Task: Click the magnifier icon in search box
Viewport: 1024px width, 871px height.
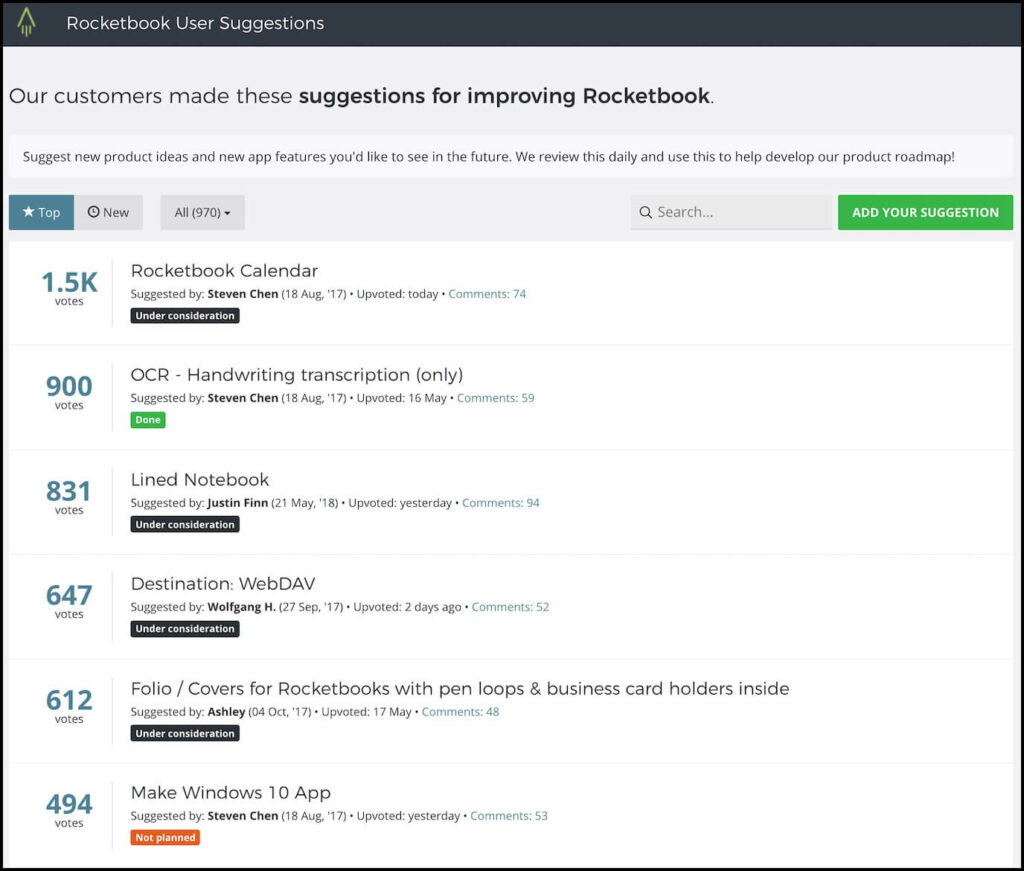Action: coord(645,212)
